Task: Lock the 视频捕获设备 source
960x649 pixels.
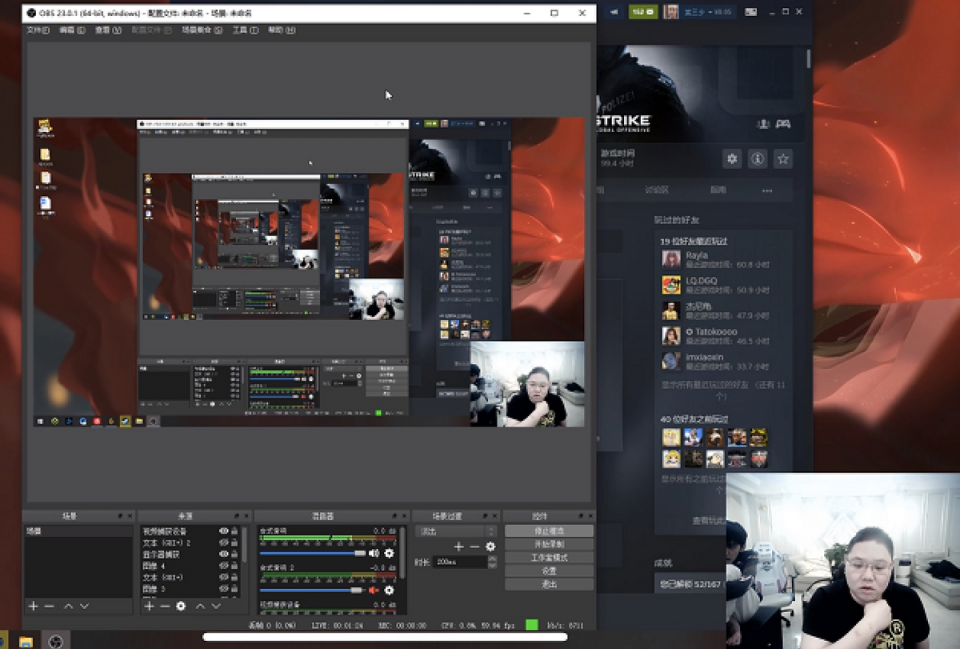Action: click(x=234, y=531)
